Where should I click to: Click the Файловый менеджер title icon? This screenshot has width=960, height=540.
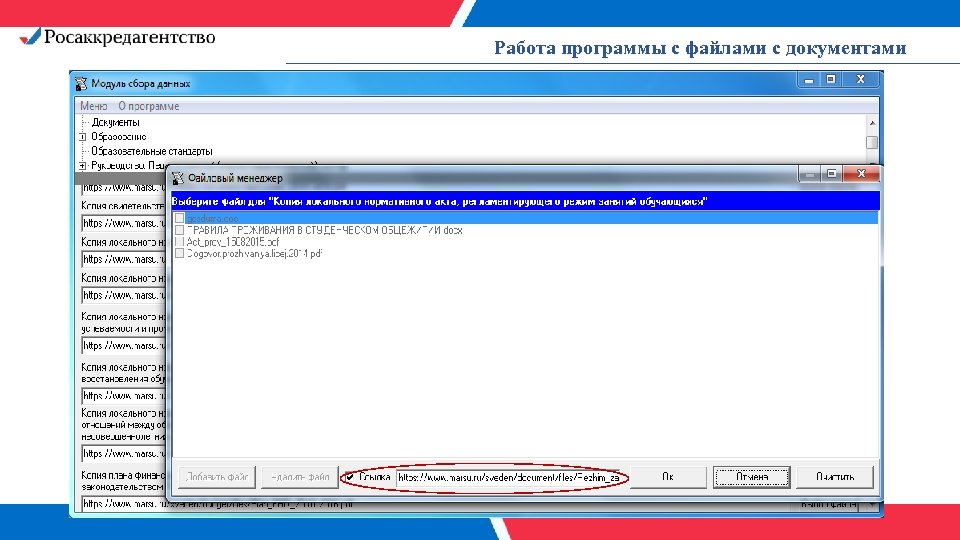[178, 178]
